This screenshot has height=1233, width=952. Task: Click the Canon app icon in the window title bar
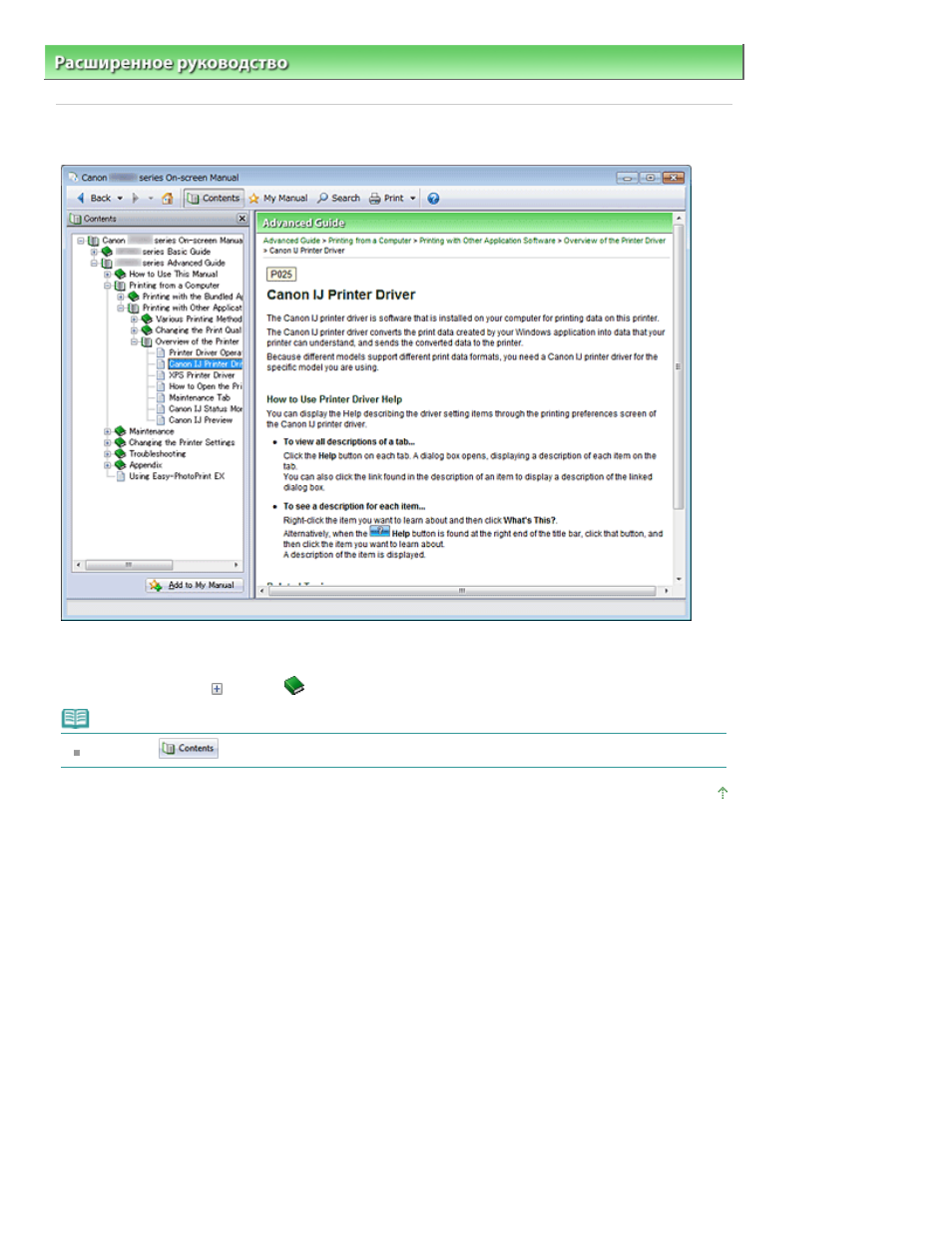(x=73, y=178)
